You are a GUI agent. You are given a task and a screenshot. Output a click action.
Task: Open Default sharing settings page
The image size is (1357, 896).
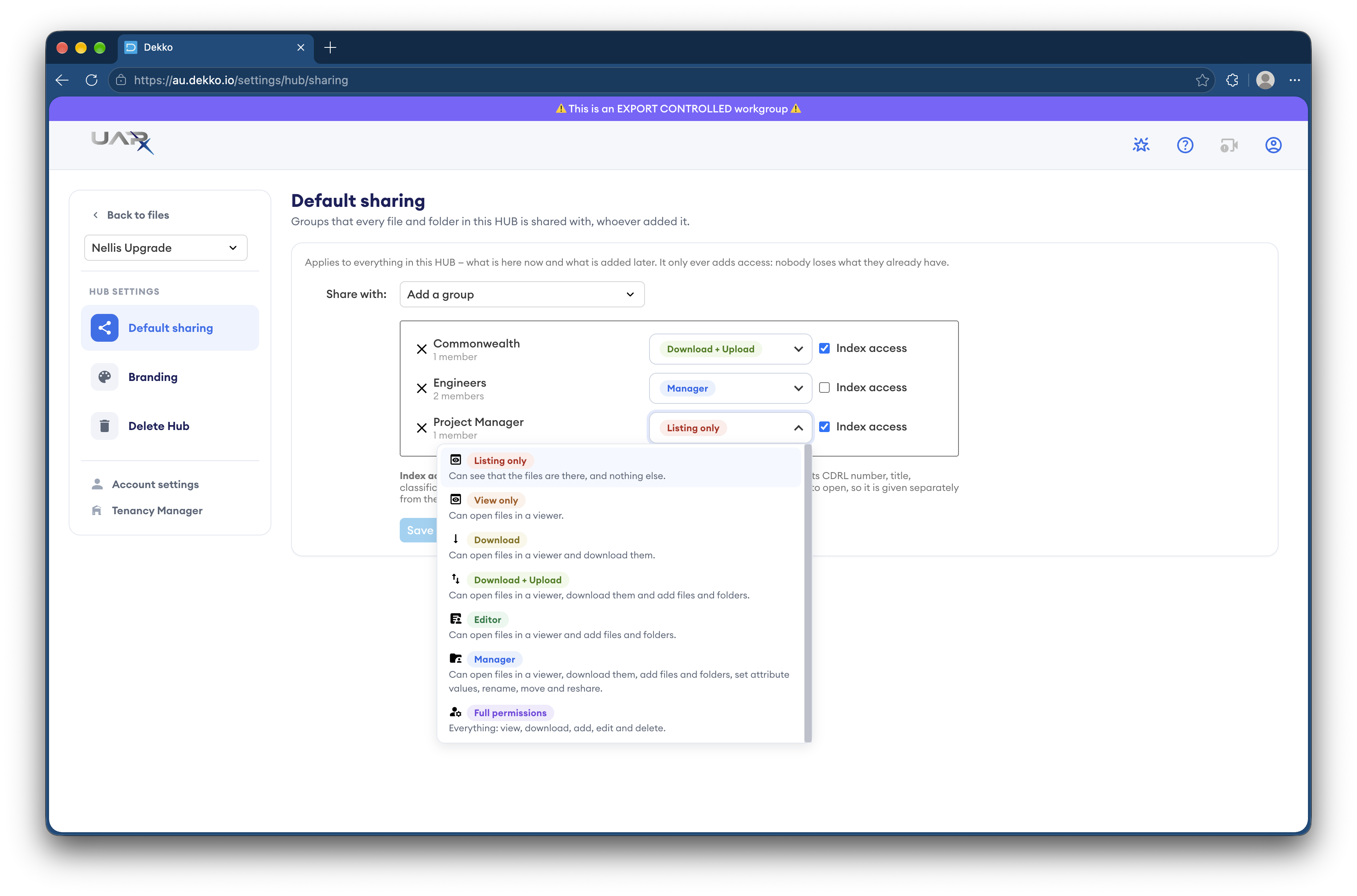tap(170, 328)
